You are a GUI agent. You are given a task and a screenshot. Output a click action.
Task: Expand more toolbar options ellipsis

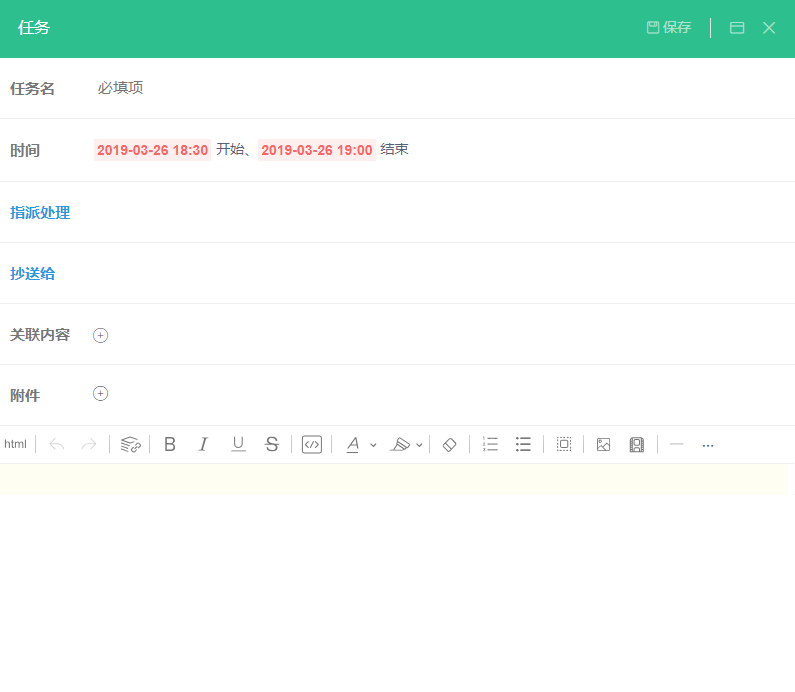click(x=708, y=446)
